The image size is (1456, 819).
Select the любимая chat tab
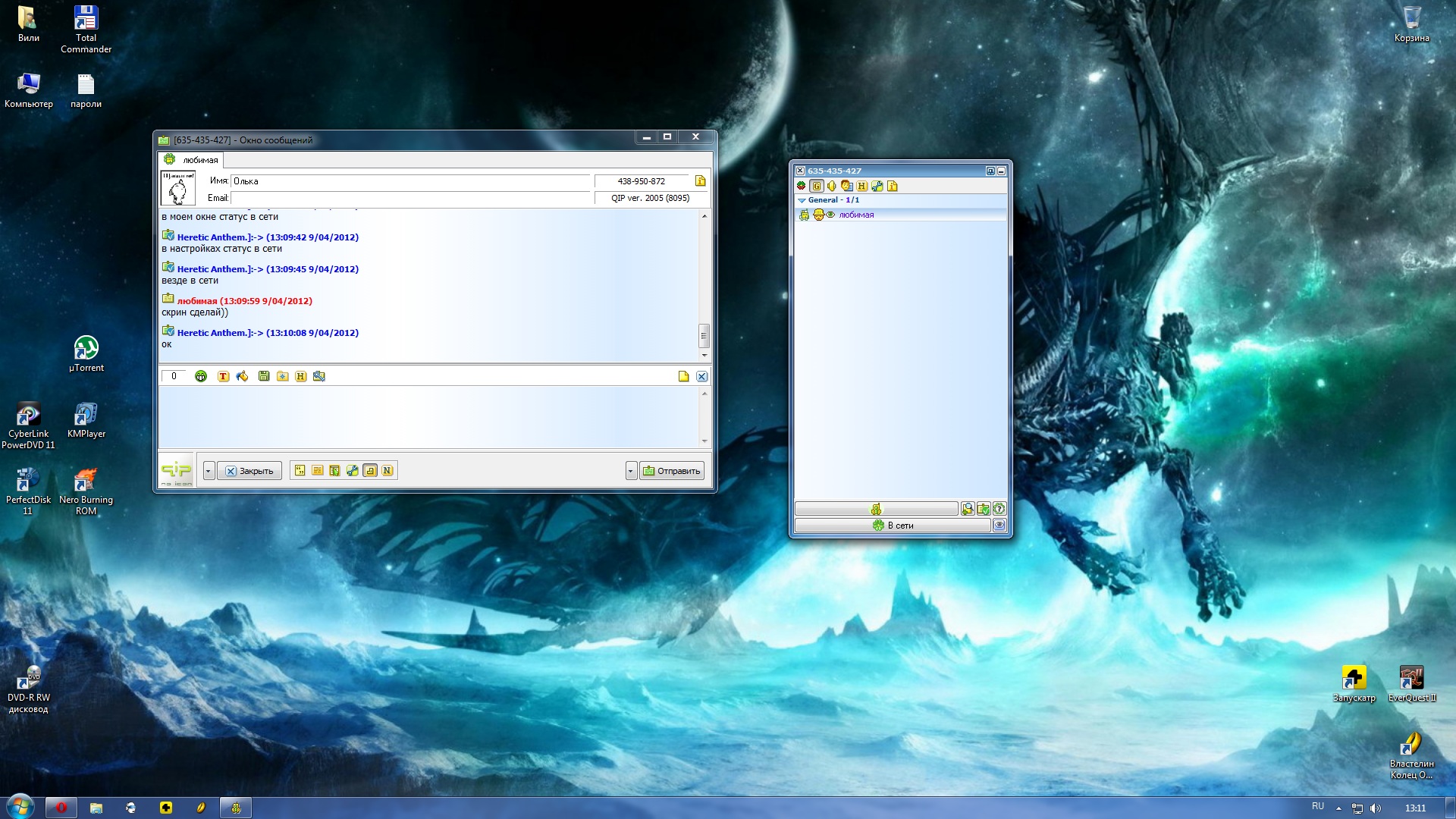[191, 159]
